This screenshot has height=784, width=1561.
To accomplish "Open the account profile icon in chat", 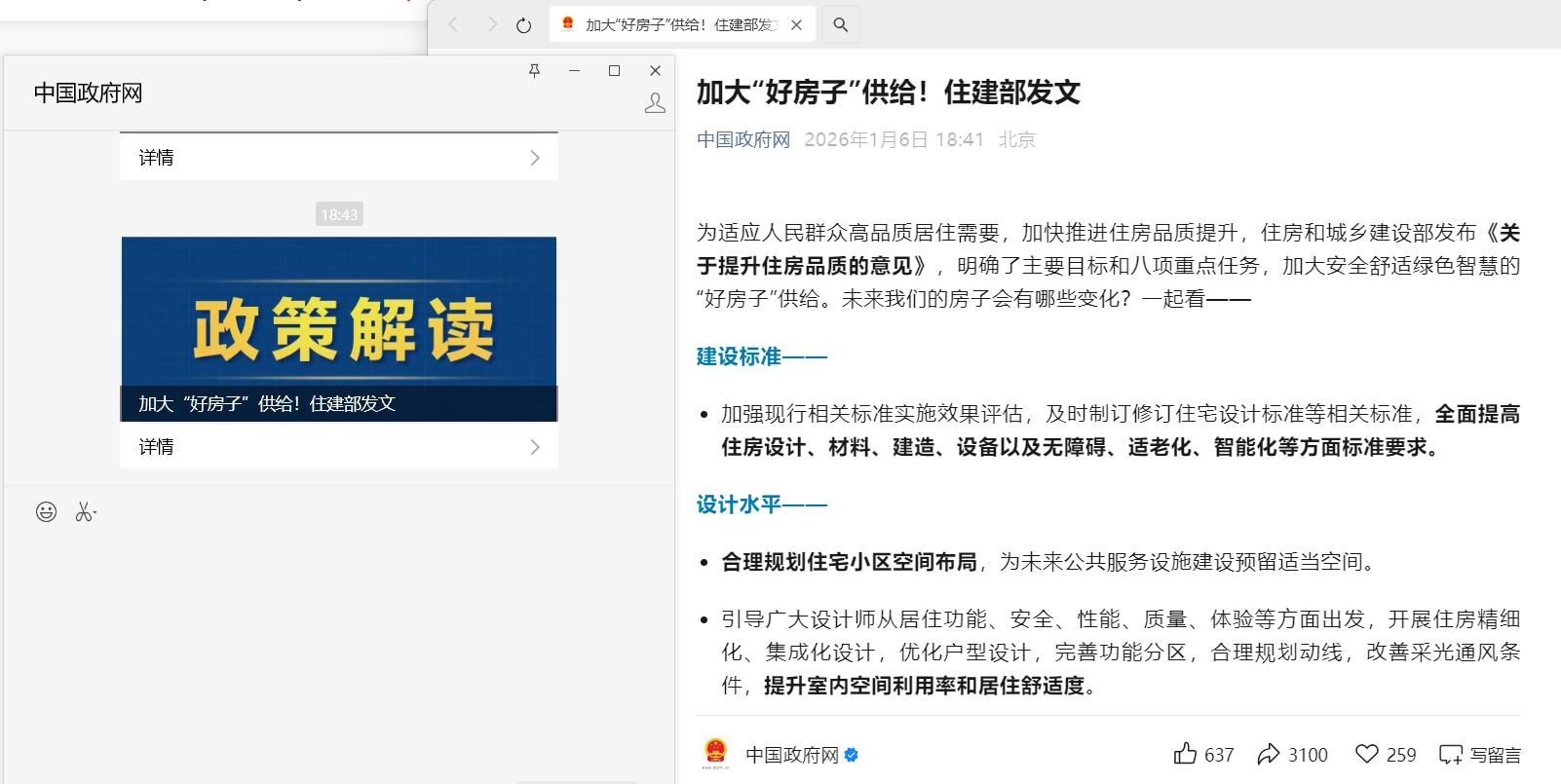I will (x=655, y=103).
